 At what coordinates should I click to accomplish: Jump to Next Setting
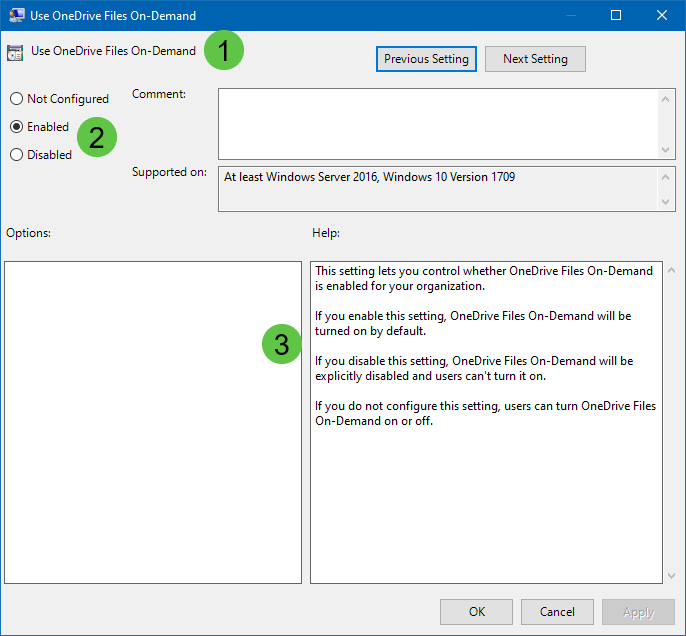coord(535,59)
